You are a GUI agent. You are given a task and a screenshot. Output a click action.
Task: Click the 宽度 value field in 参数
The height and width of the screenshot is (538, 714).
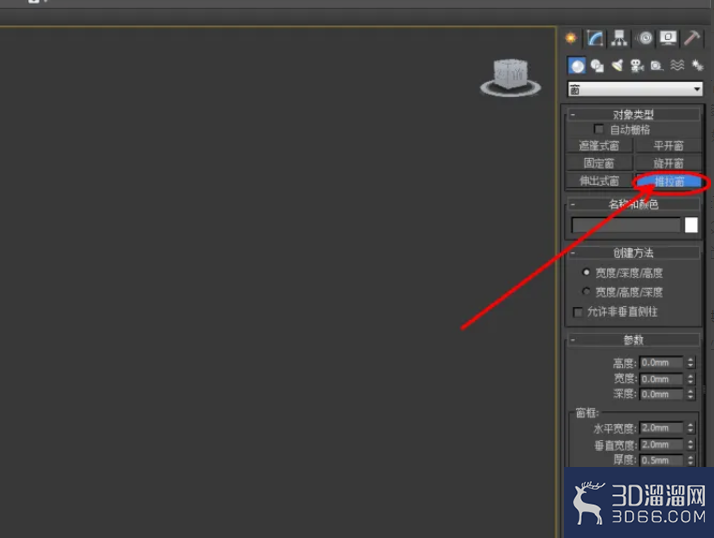click(661, 379)
